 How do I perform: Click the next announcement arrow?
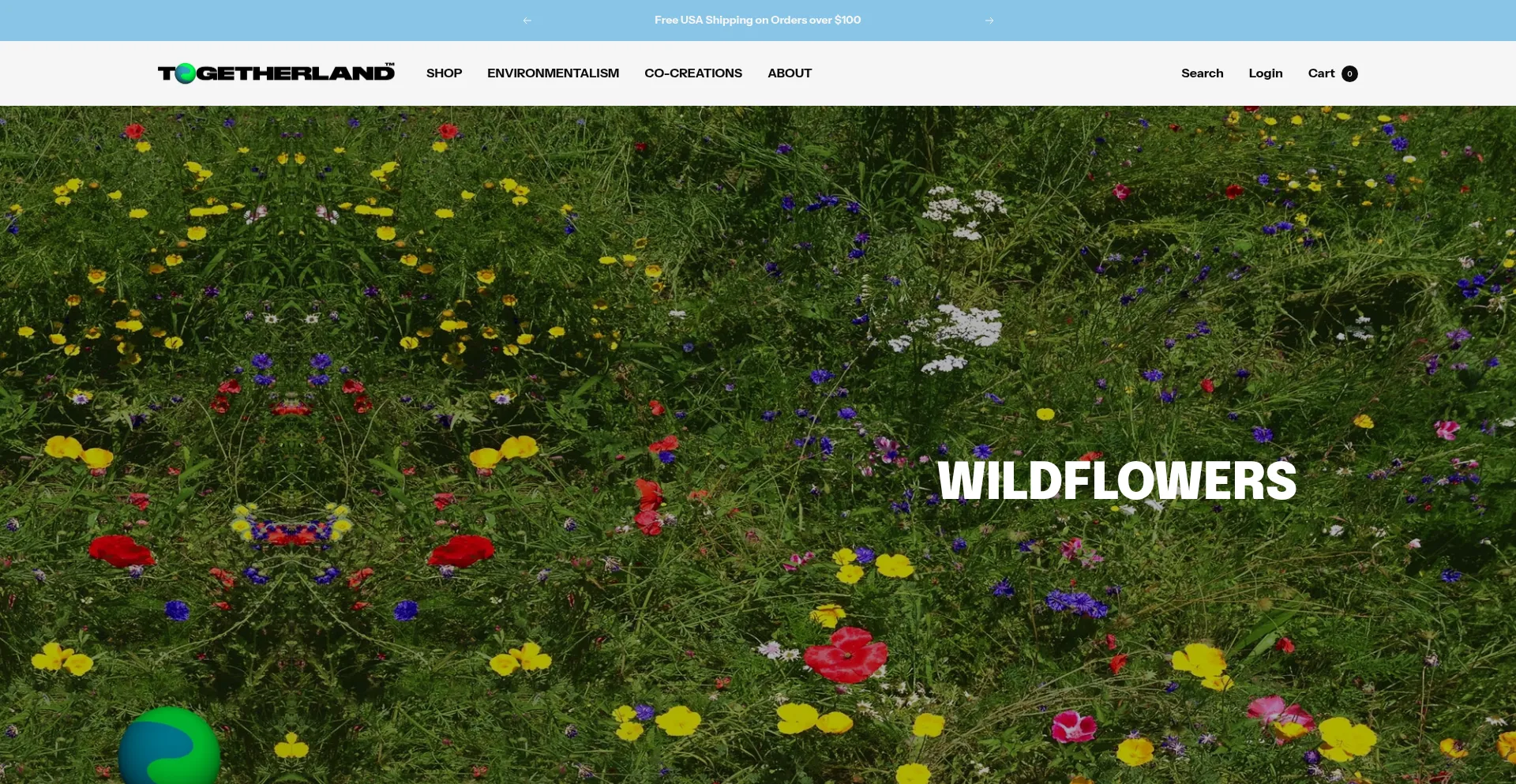[x=989, y=21]
